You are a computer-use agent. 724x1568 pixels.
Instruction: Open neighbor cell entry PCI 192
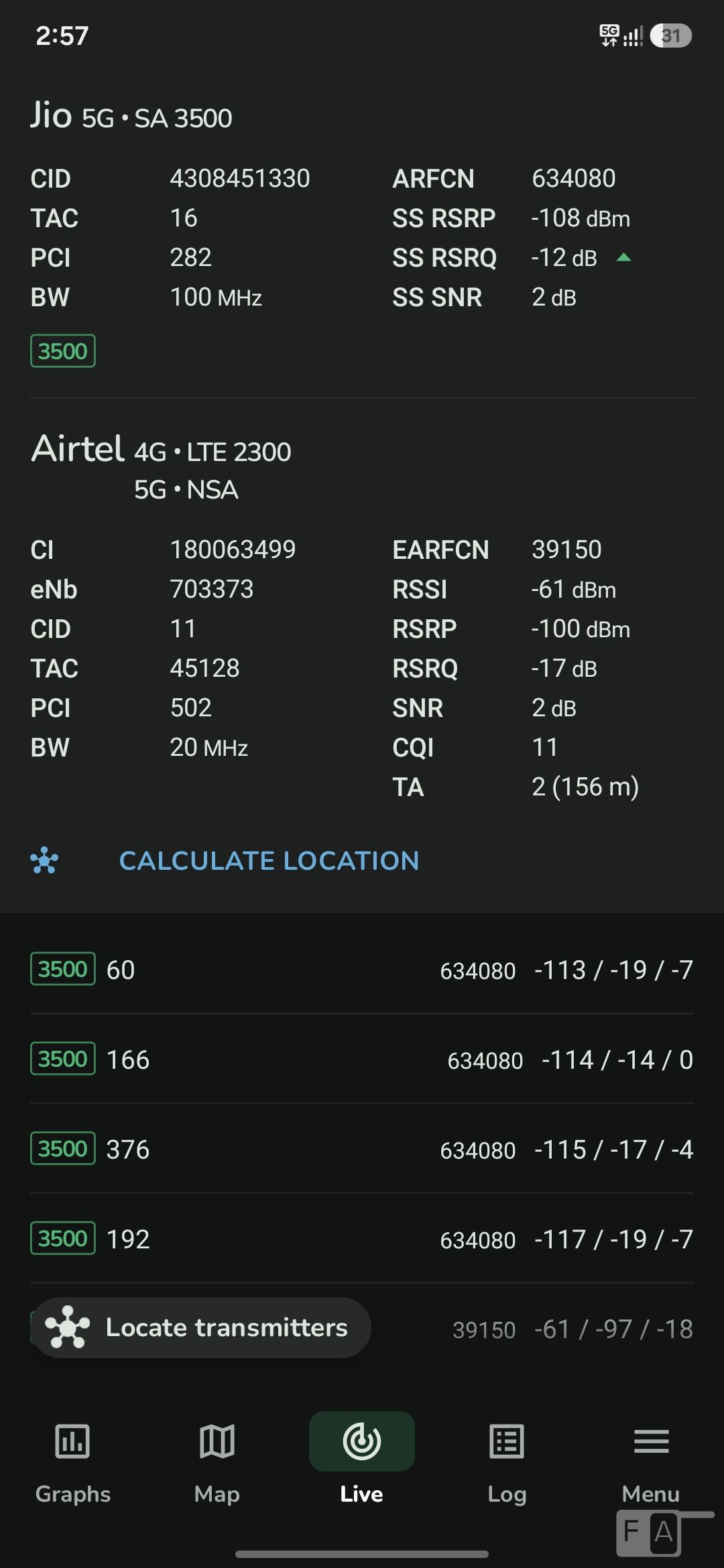pyautogui.click(x=362, y=1239)
